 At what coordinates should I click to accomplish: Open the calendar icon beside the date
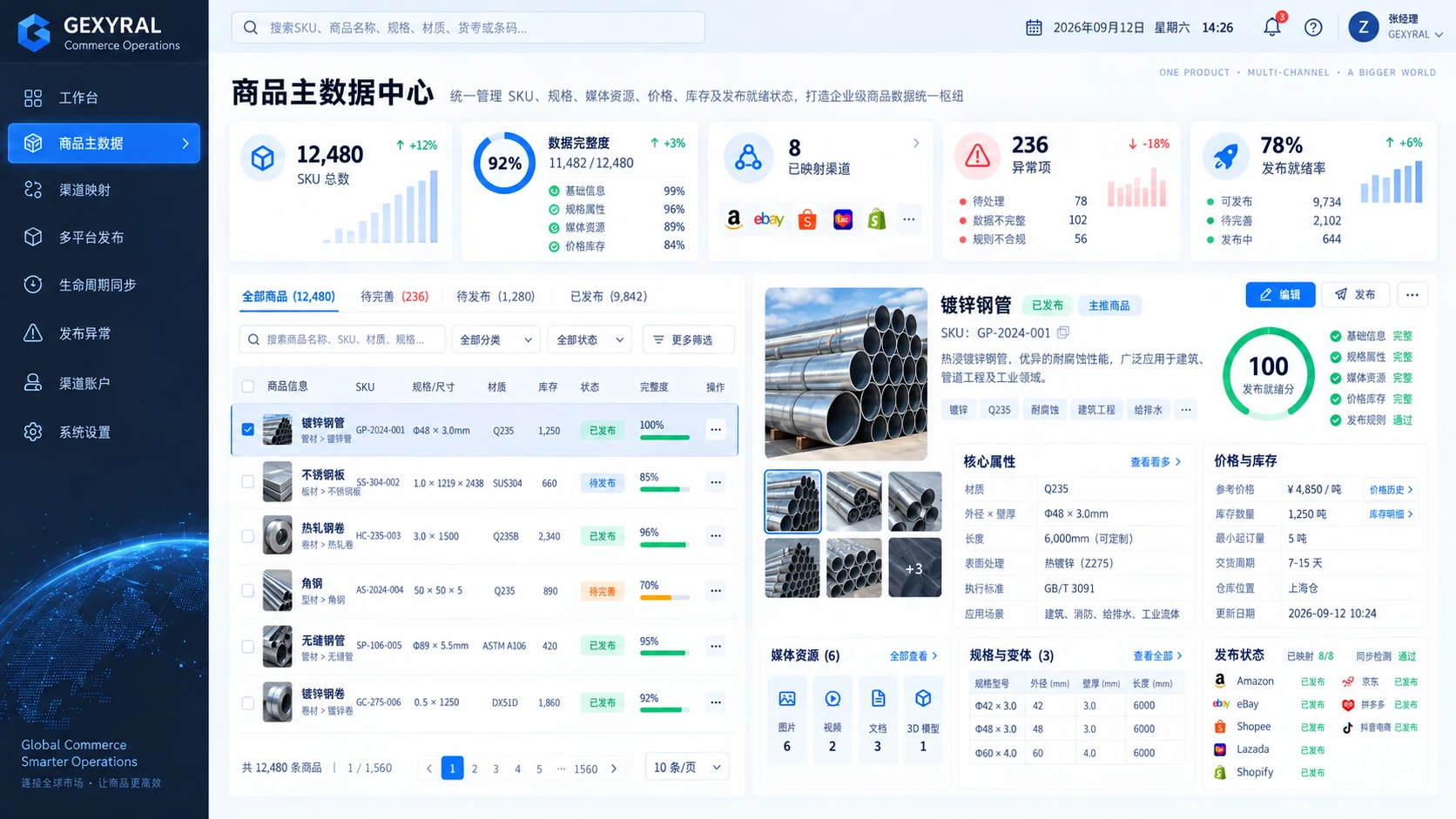tap(1034, 28)
